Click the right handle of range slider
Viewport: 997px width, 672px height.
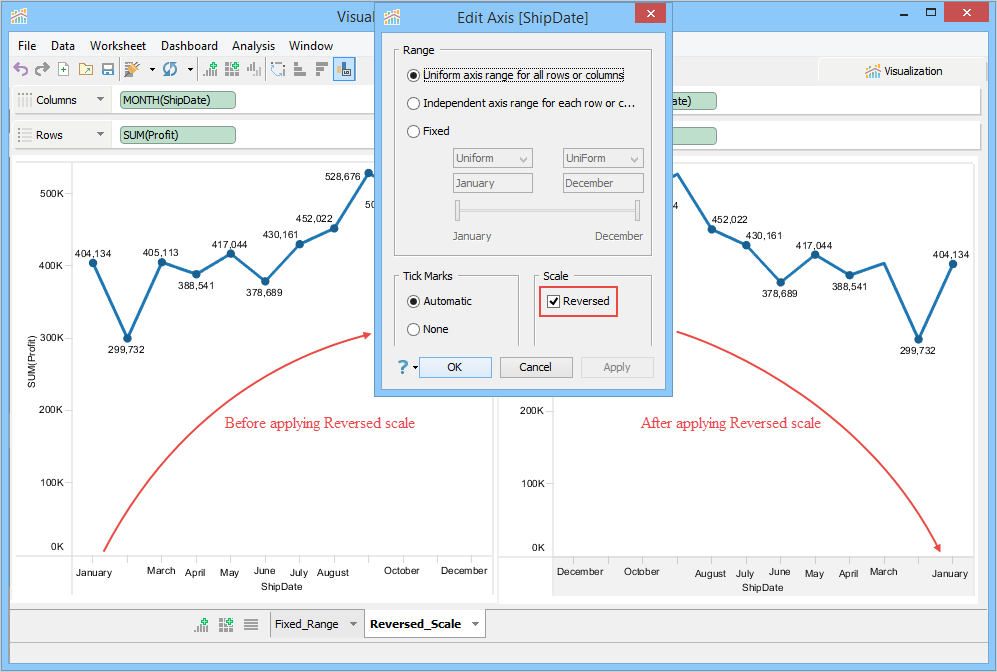click(x=637, y=210)
